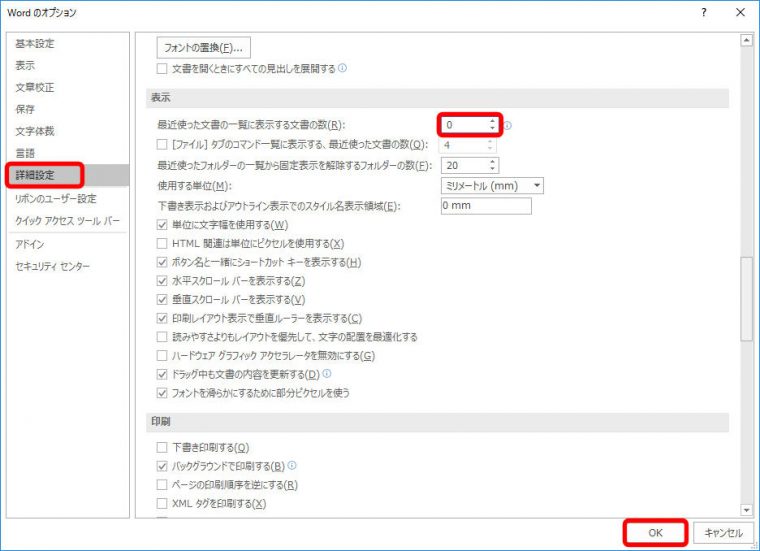Open クイック アクセス ツール バー category

[67, 220]
